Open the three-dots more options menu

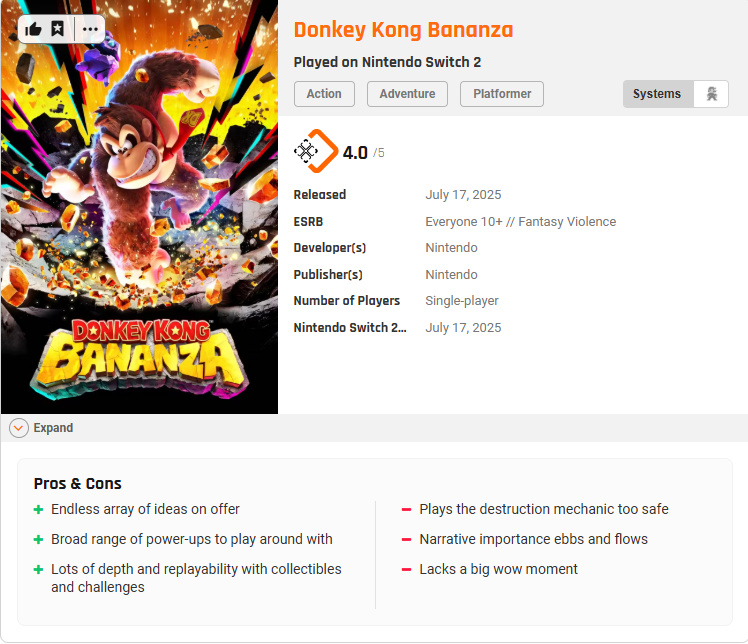coord(91,29)
